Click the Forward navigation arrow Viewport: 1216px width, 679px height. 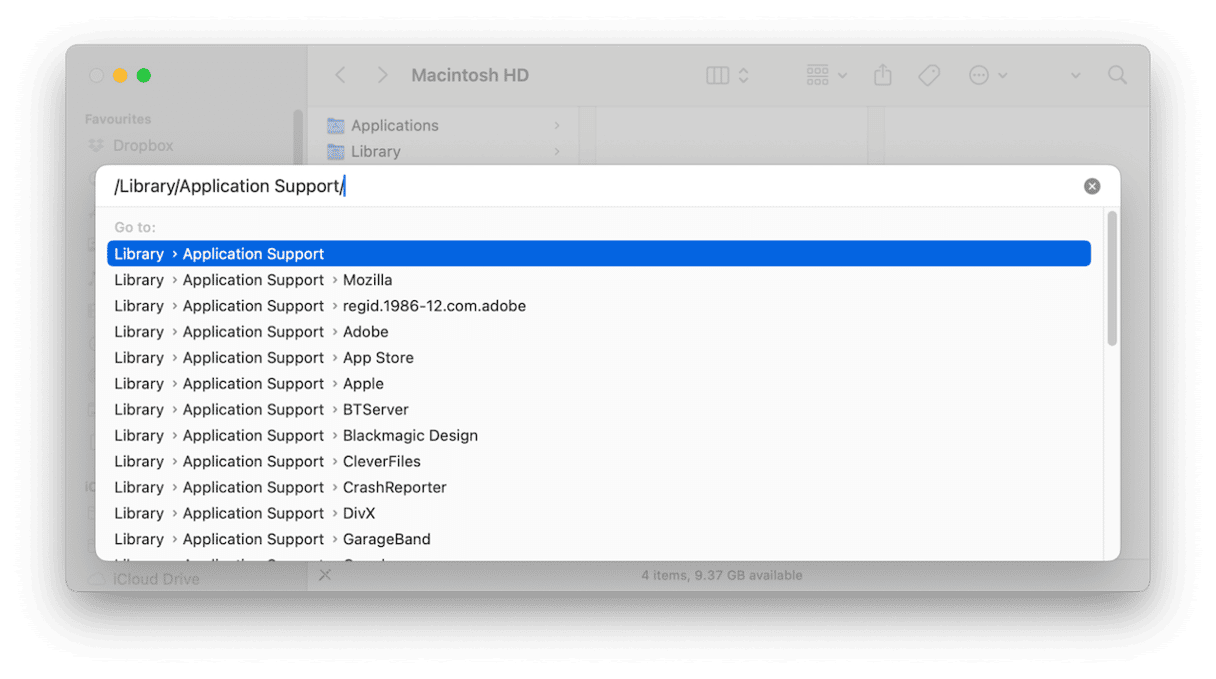tap(383, 75)
